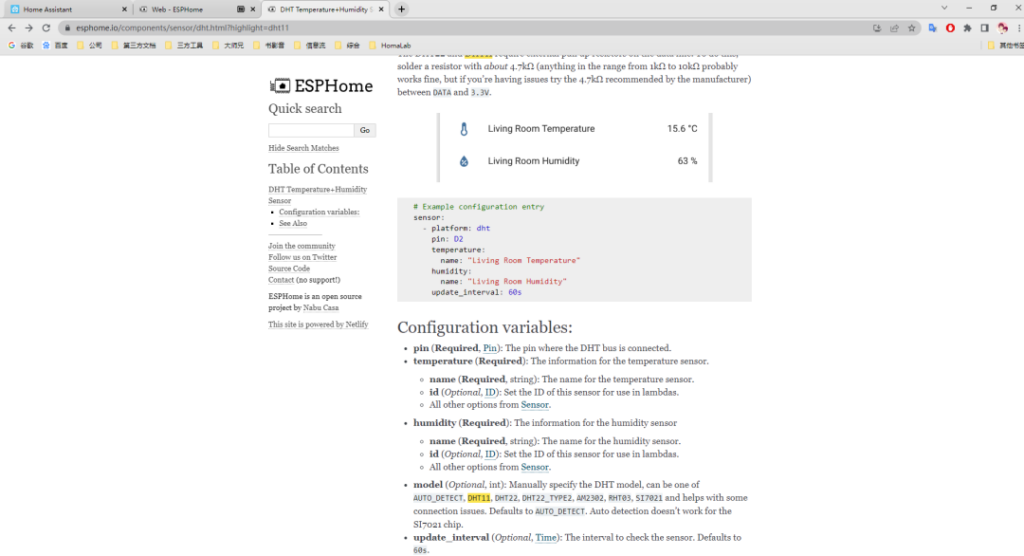Open a new browser tab

[402, 9]
